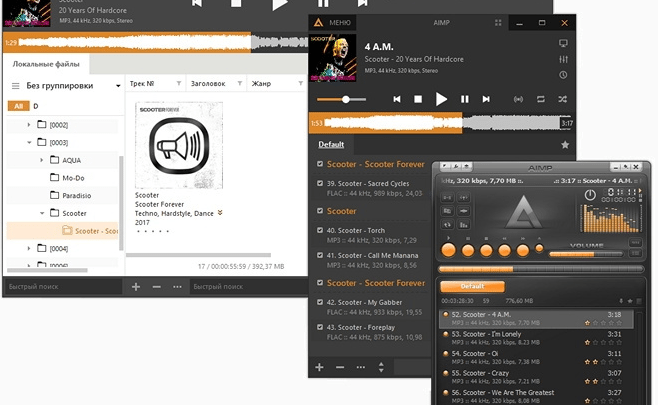Uncheck track 43 Scooter - Foreplay

point(320,327)
